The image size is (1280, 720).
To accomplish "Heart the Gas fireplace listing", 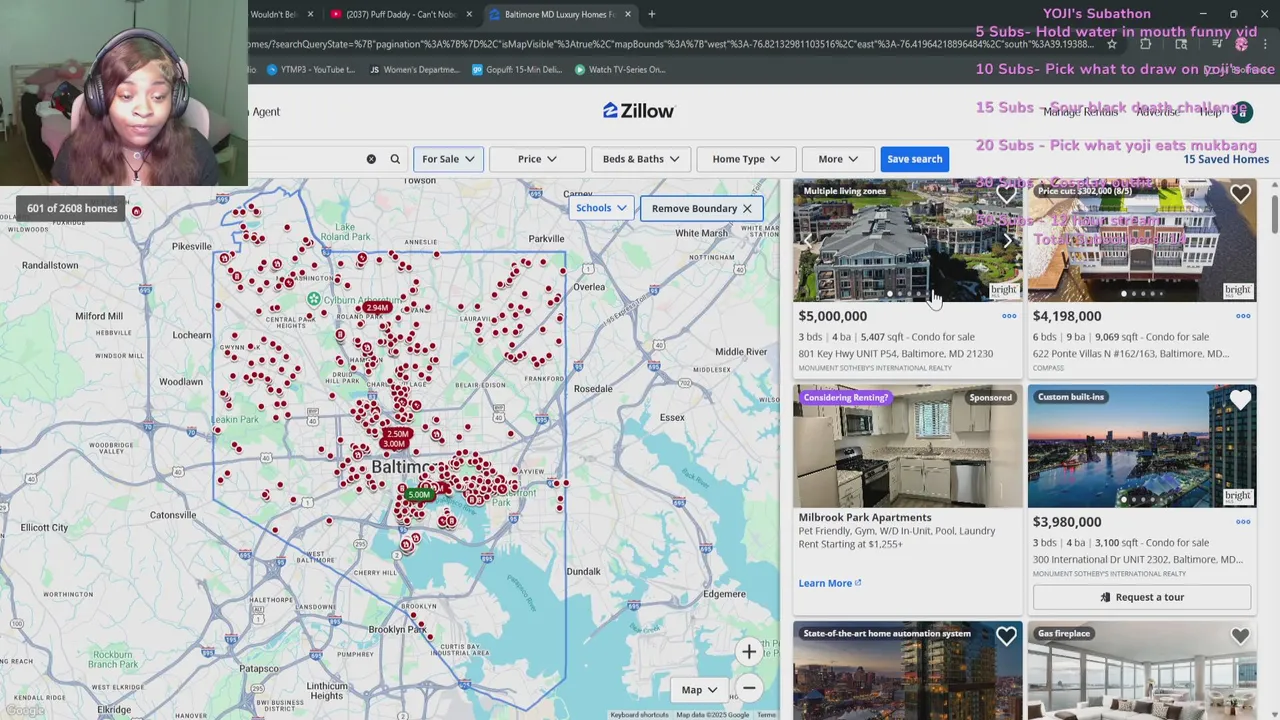I will [x=1240, y=636].
